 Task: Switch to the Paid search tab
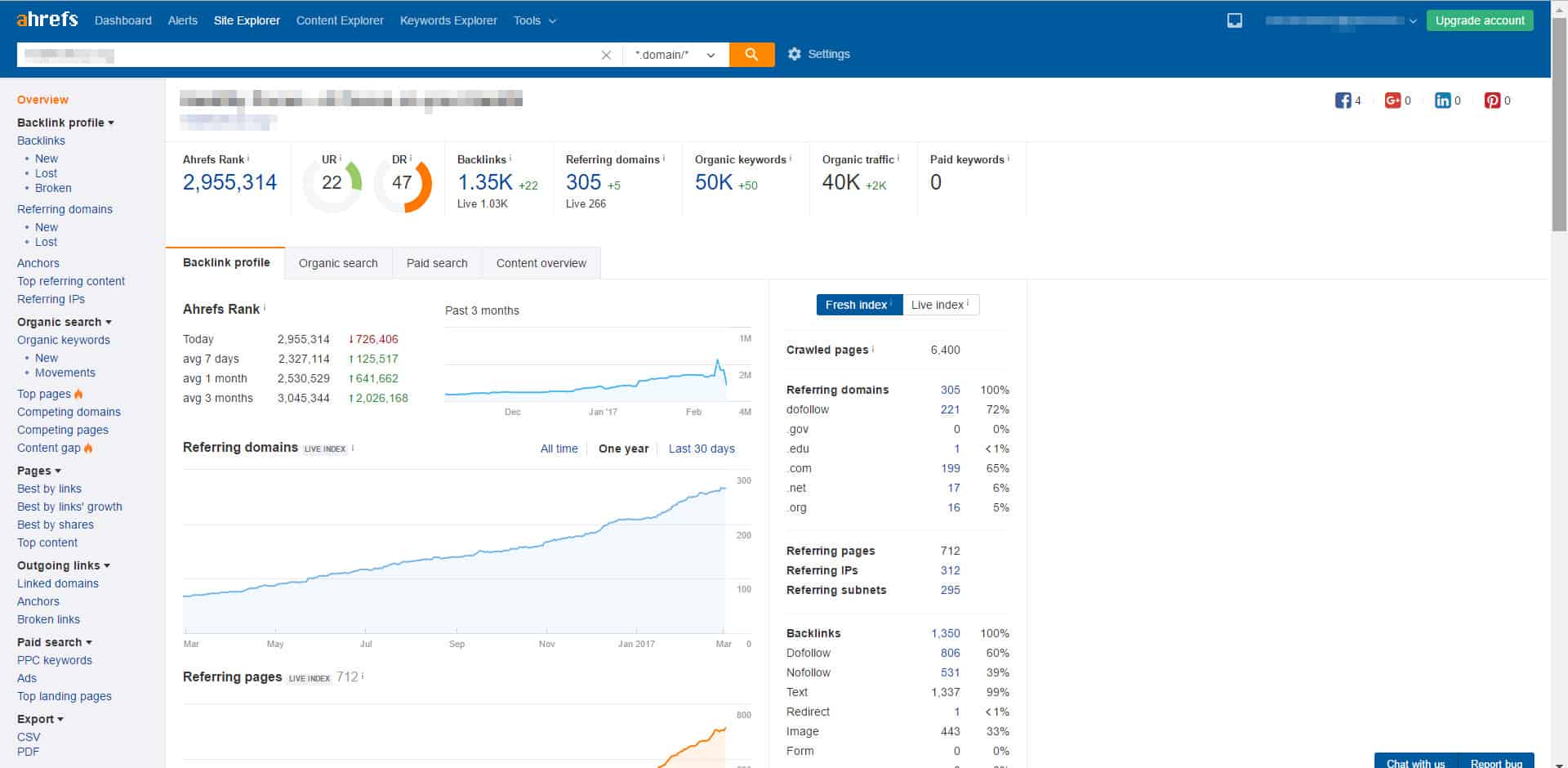pyautogui.click(x=437, y=263)
